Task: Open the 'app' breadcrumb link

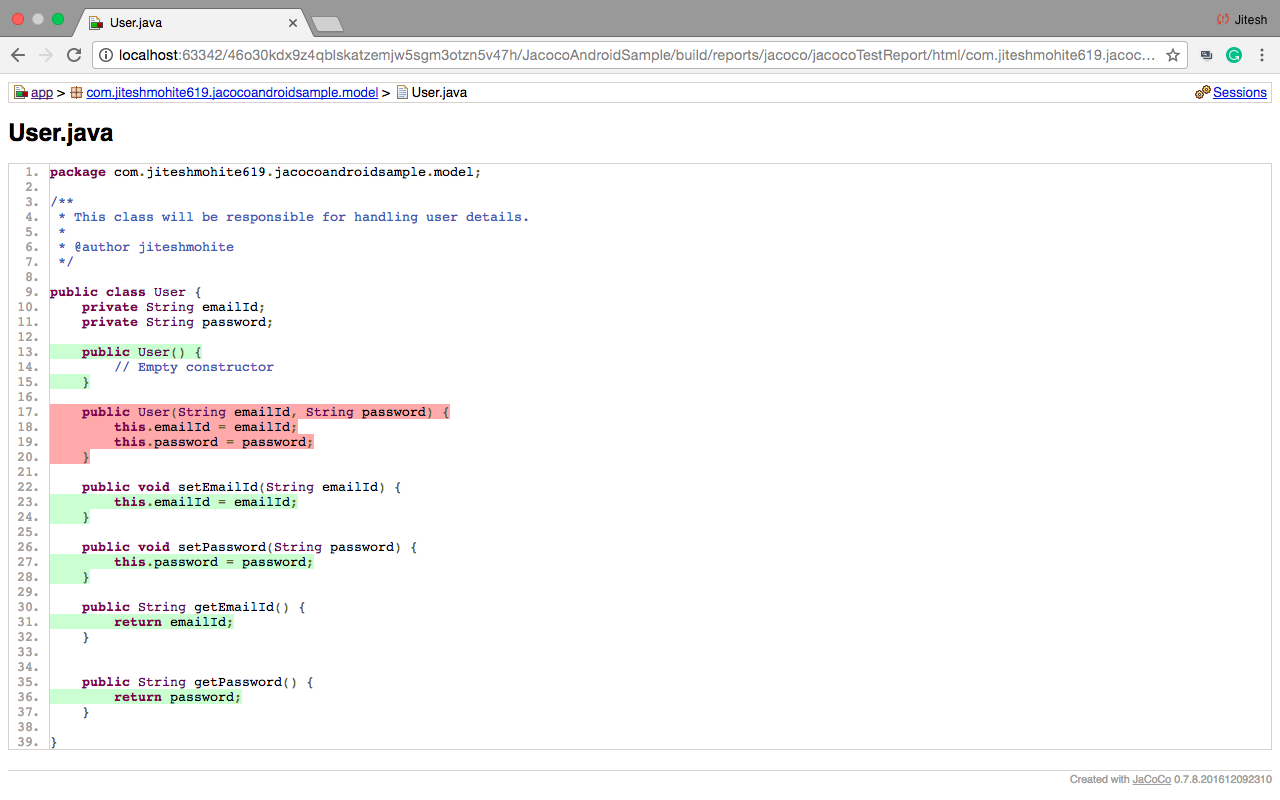Action: pos(42,93)
